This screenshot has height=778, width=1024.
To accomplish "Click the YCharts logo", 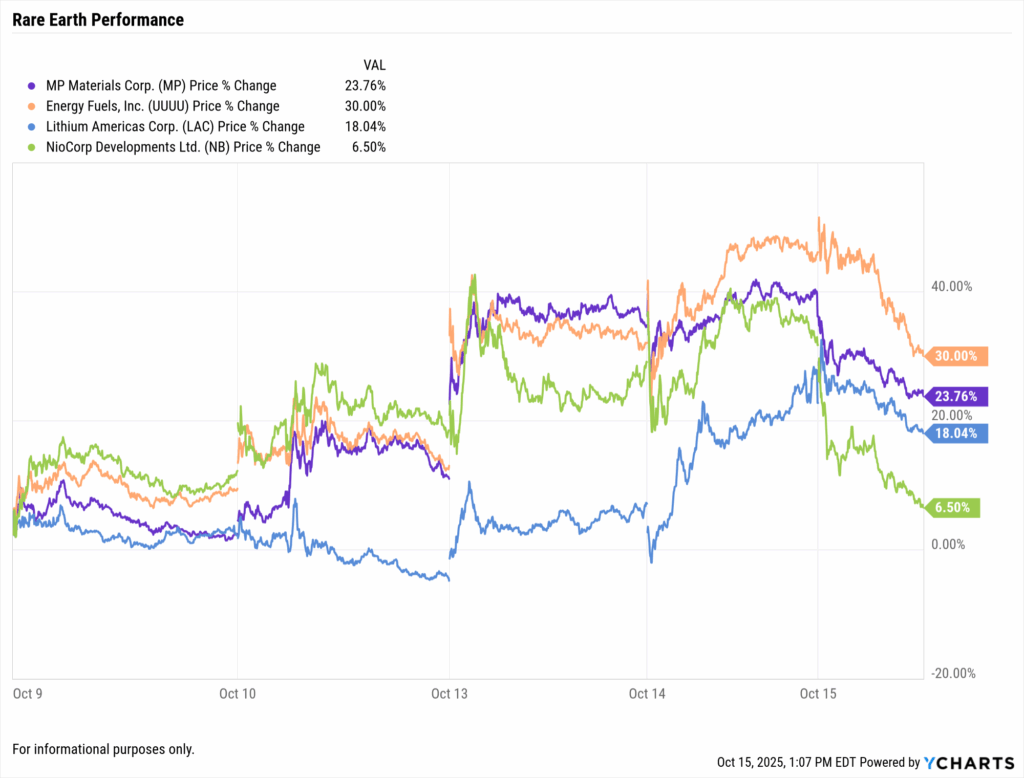I will [967, 762].
